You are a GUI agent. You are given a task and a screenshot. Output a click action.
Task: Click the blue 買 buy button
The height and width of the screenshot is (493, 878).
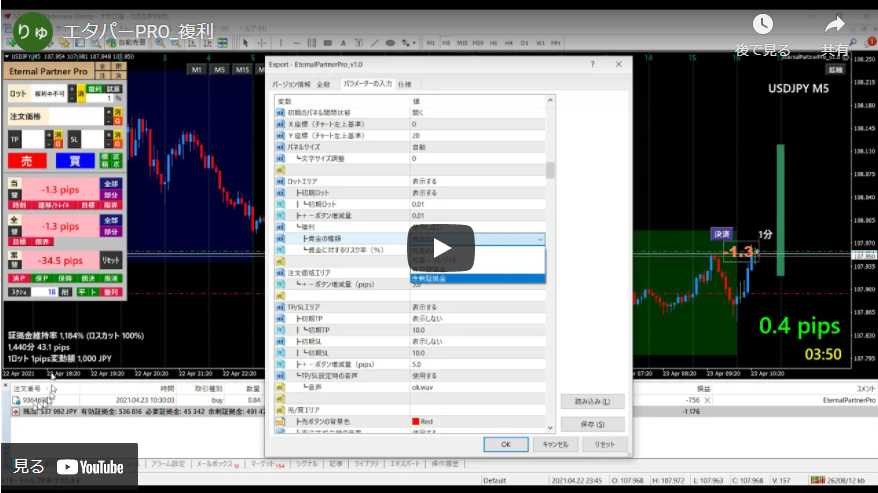pos(75,161)
